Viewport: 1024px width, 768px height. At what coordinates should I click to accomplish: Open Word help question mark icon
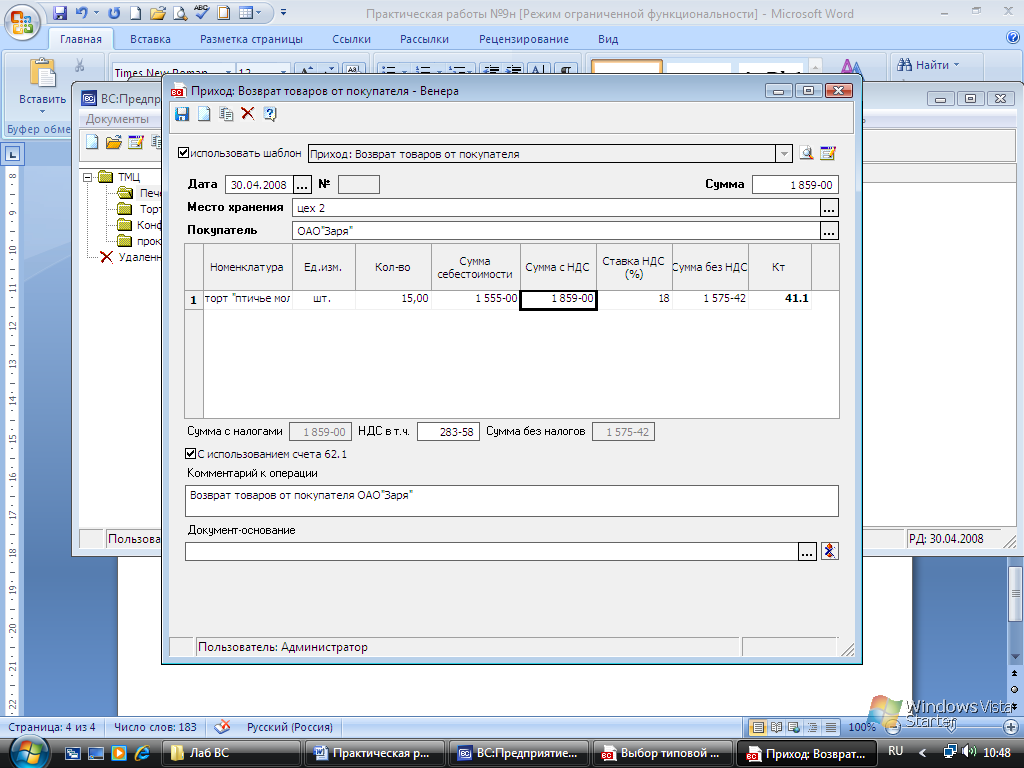point(1013,38)
